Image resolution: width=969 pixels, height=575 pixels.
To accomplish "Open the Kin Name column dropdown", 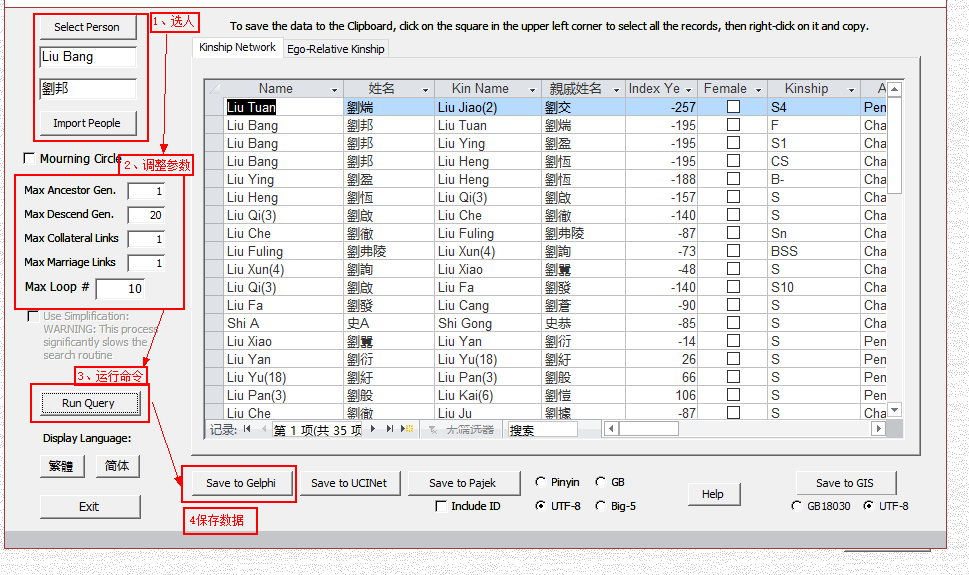I will (532, 89).
